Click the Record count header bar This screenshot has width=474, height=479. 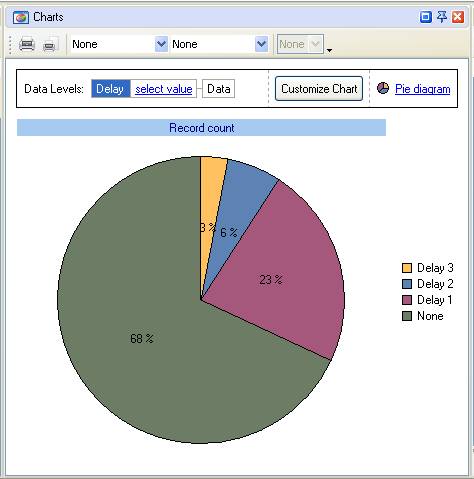click(x=201, y=128)
